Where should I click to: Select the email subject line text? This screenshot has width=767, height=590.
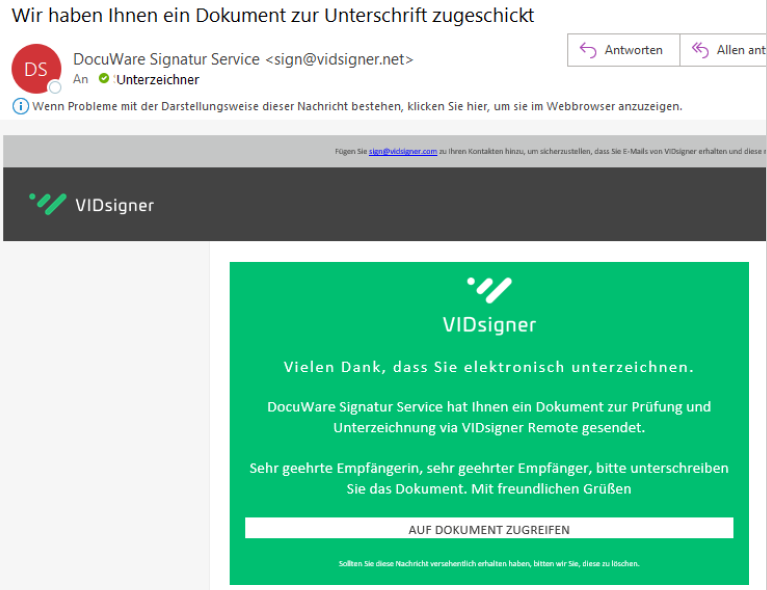[x=273, y=16]
